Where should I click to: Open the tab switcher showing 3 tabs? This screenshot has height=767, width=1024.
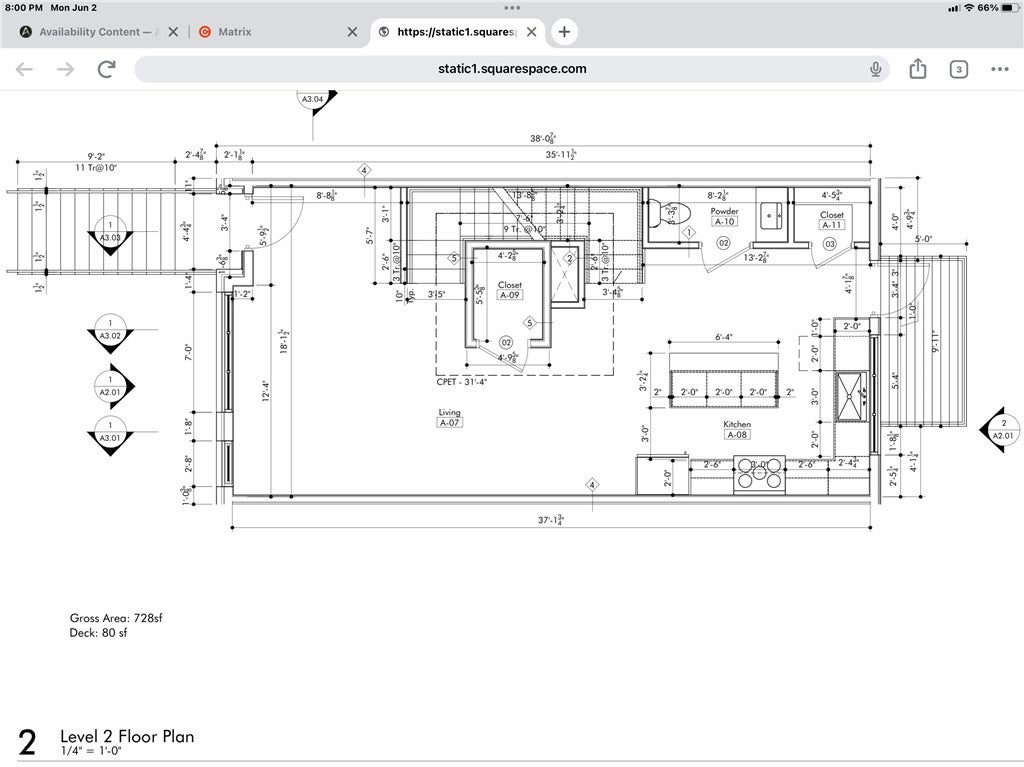[958, 69]
